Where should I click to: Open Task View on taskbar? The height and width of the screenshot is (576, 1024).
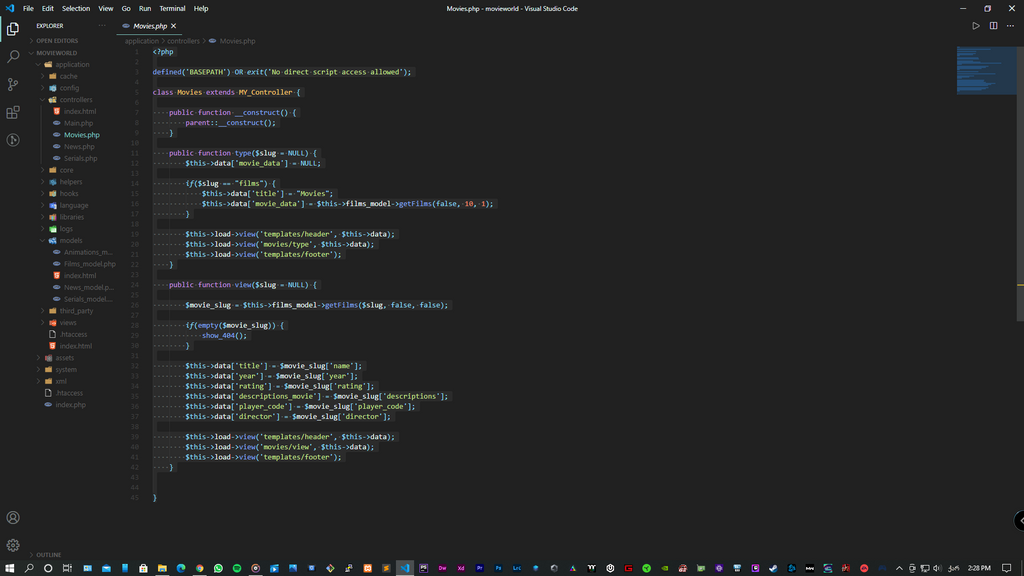coord(67,568)
